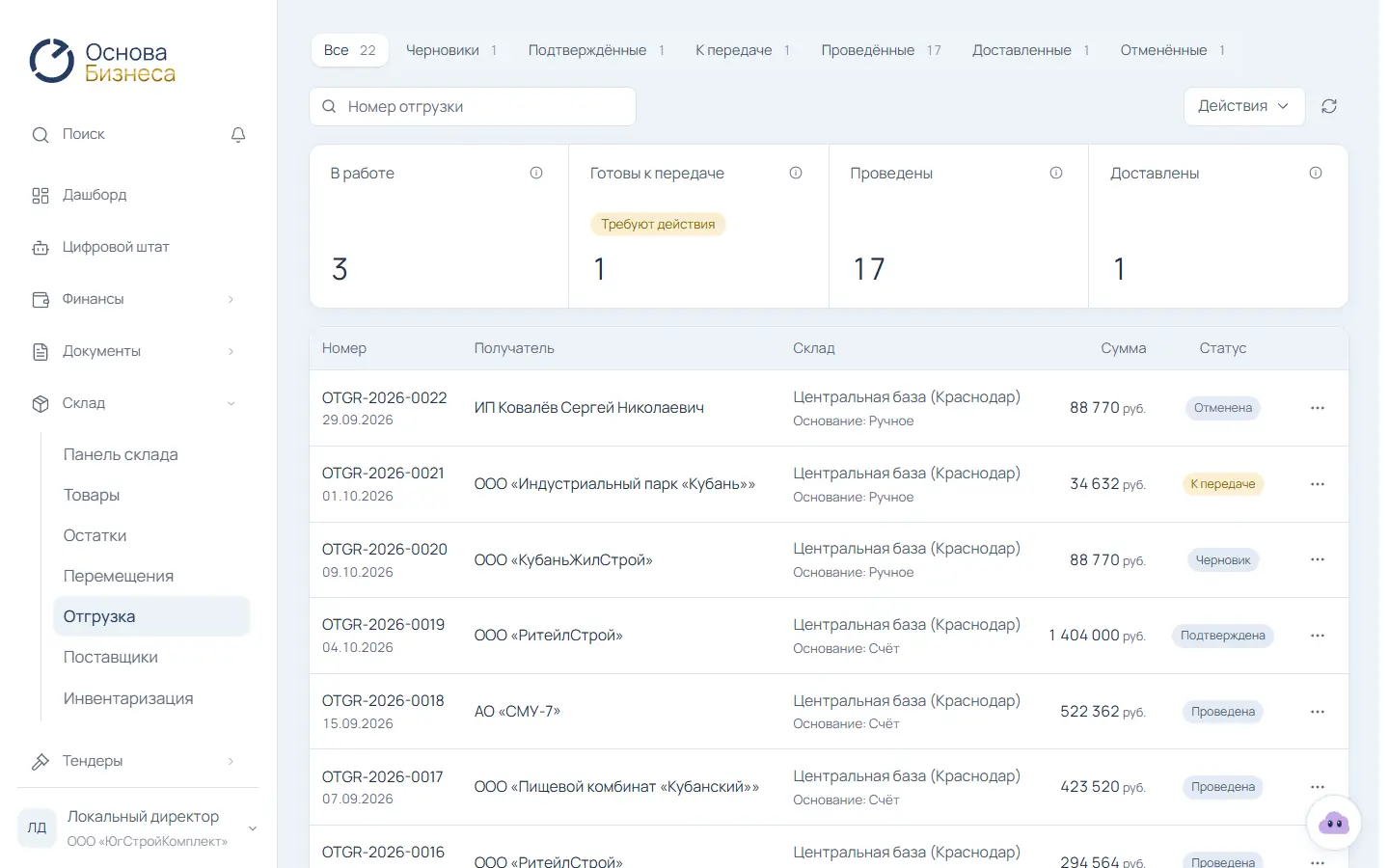The width and height of the screenshot is (1389, 868).
Task: Click the info icon on Готовы к передаче card
Action: pos(796,173)
